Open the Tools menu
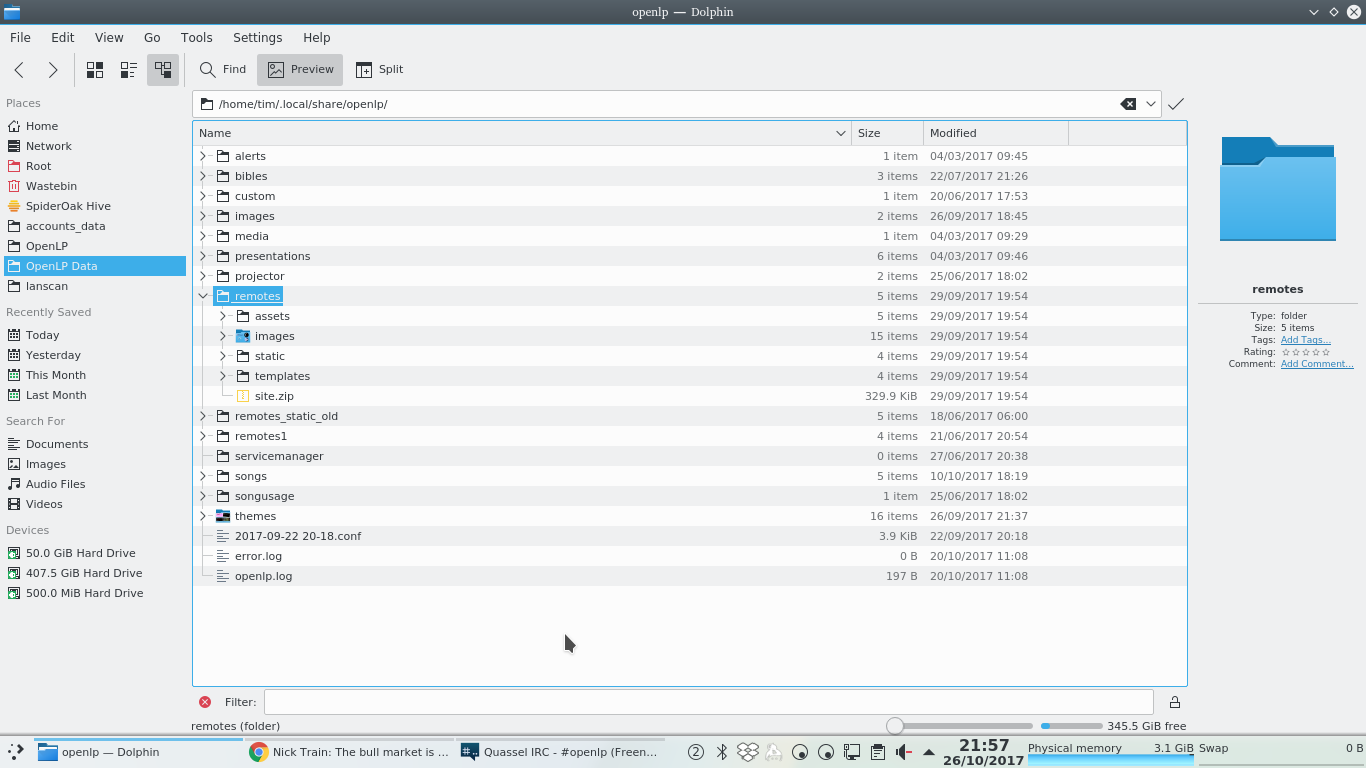Screen dimensions: 1366x768 196,37
